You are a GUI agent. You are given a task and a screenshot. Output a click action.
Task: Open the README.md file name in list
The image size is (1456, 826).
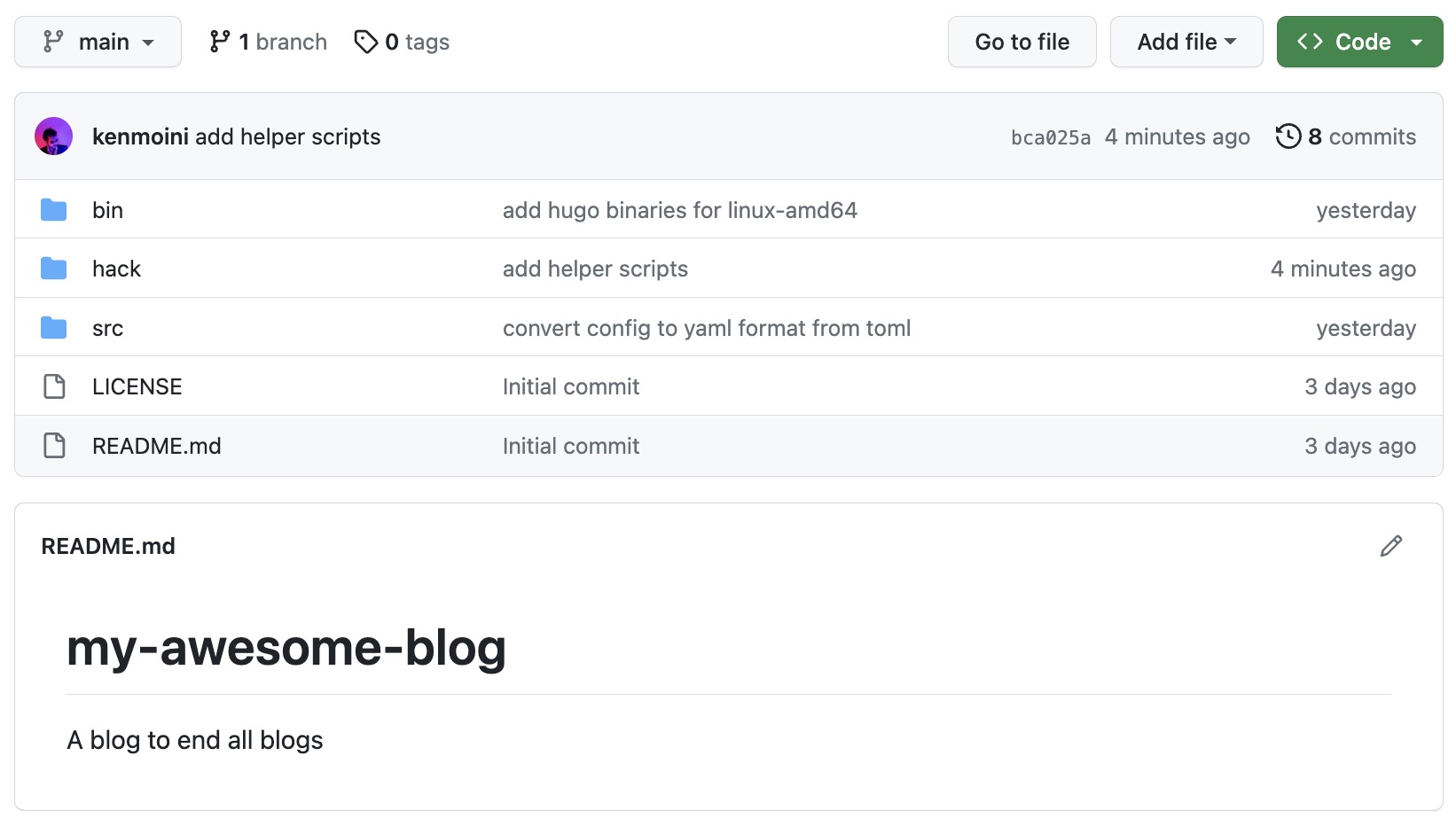pyautogui.click(x=156, y=446)
